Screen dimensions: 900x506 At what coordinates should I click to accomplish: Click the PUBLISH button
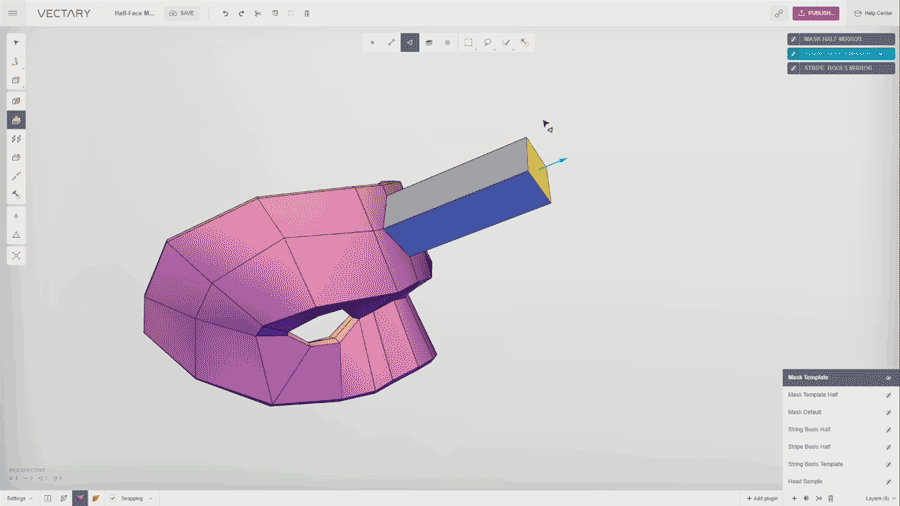click(x=816, y=13)
